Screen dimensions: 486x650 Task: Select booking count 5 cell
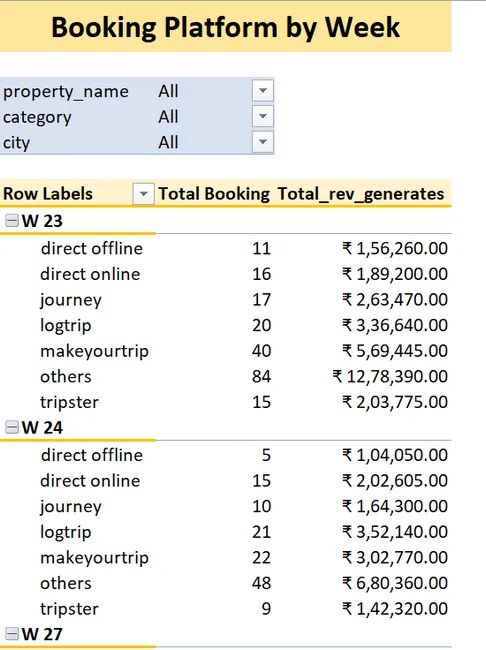[x=266, y=455]
